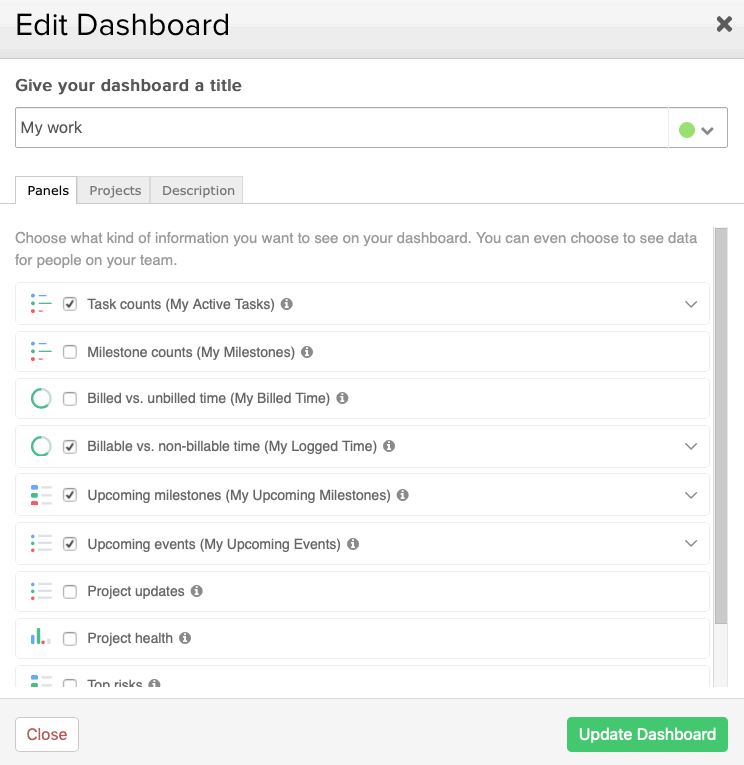The image size is (744, 765).
Task: Click the red Close button
Action: click(x=47, y=734)
